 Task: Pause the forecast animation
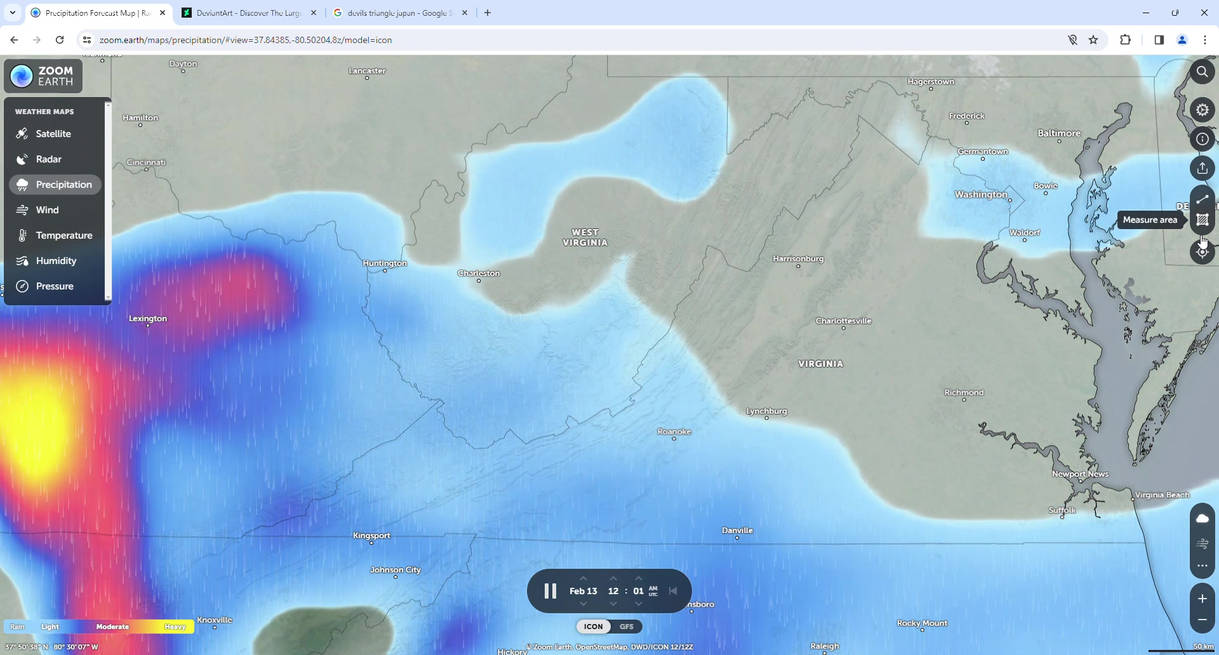coord(550,590)
